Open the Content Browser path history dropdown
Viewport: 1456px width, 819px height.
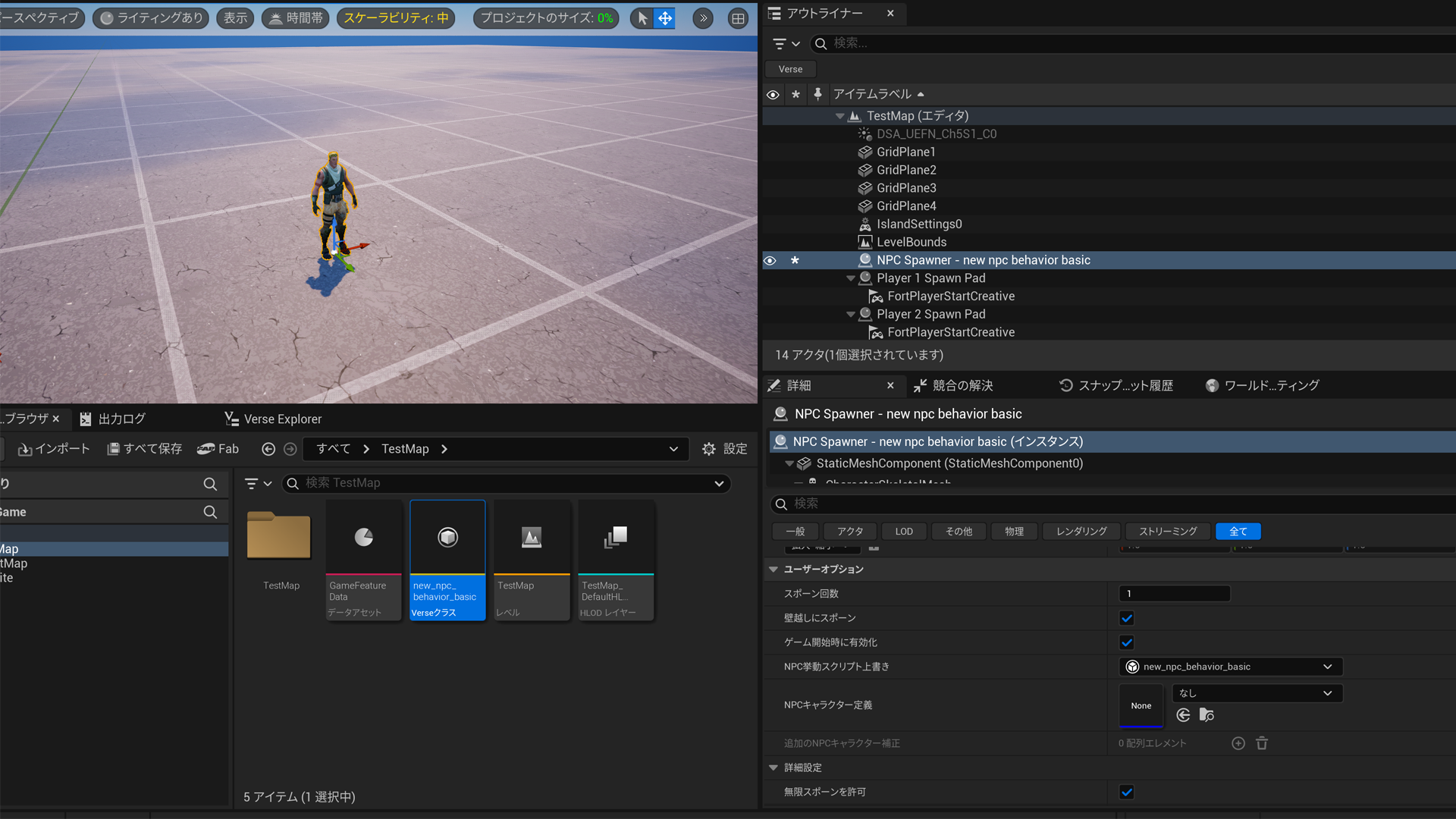(673, 449)
